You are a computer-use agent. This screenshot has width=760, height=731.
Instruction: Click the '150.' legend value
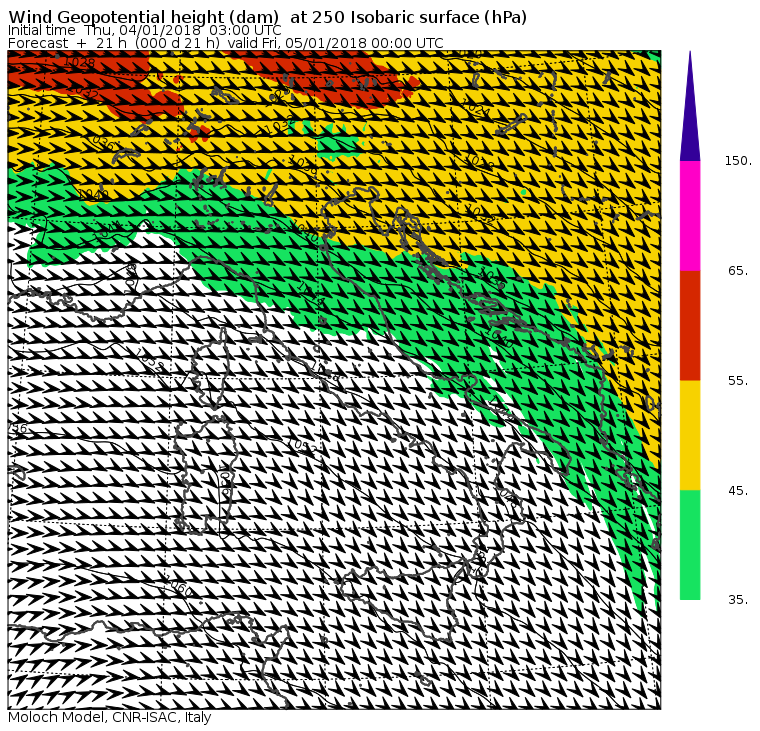pyautogui.click(x=738, y=161)
